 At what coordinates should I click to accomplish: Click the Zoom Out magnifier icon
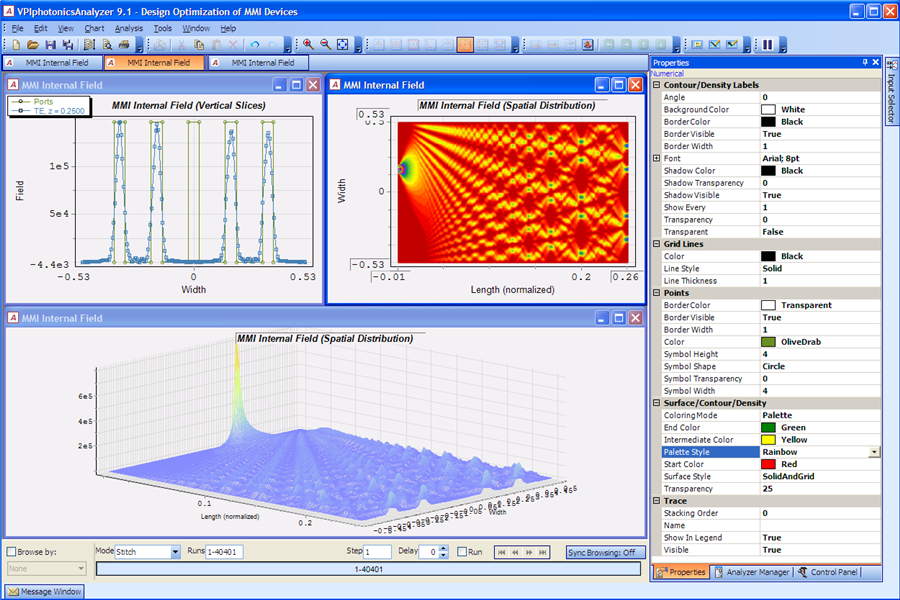click(325, 45)
